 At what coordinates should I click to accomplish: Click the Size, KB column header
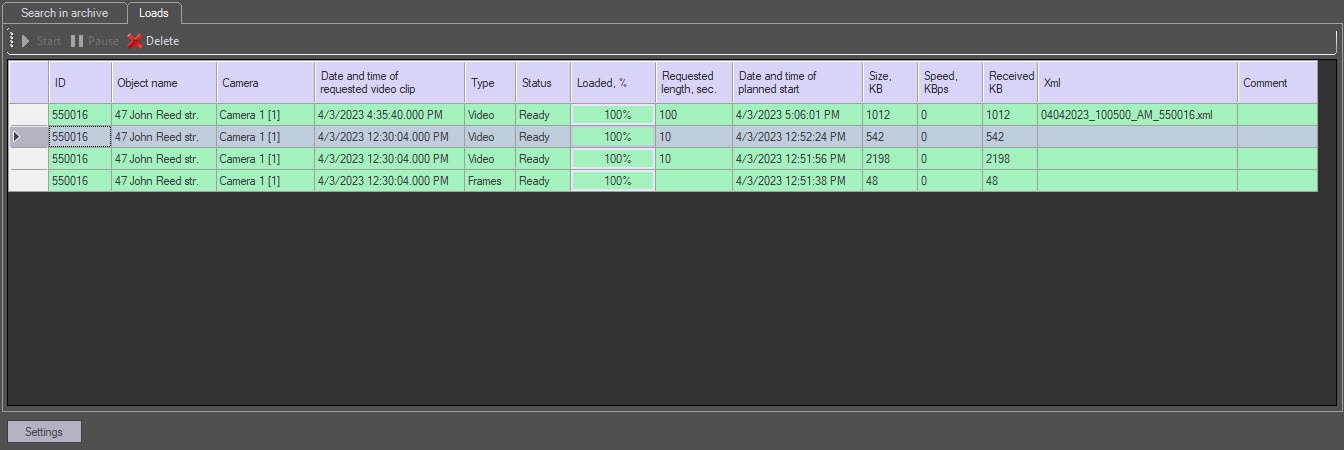[889, 83]
